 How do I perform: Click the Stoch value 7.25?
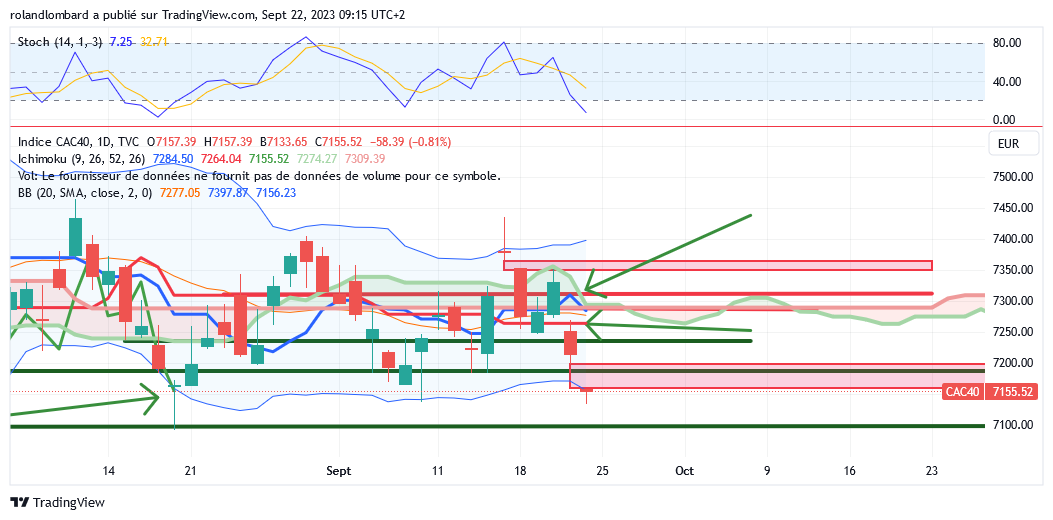tap(121, 42)
